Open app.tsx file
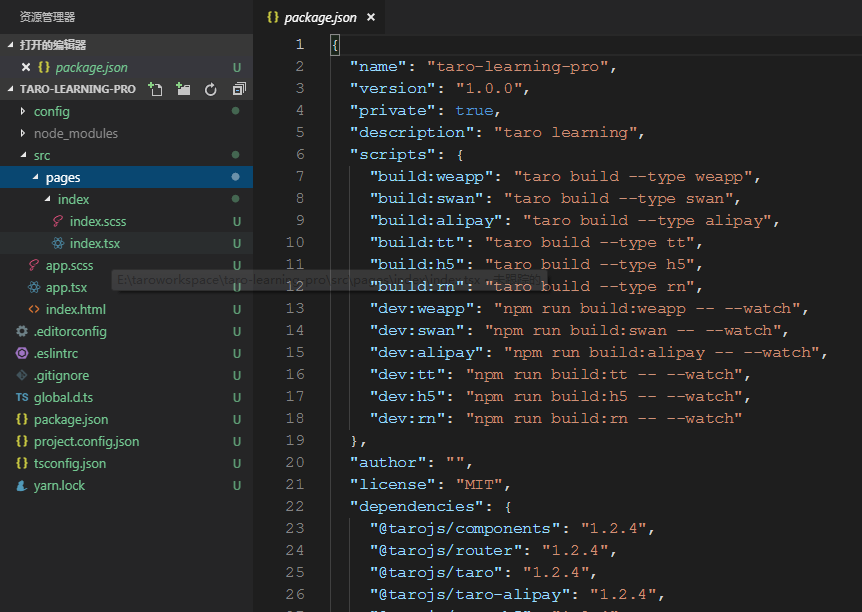Image resolution: width=862 pixels, height=612 pixels. (126, 287)
